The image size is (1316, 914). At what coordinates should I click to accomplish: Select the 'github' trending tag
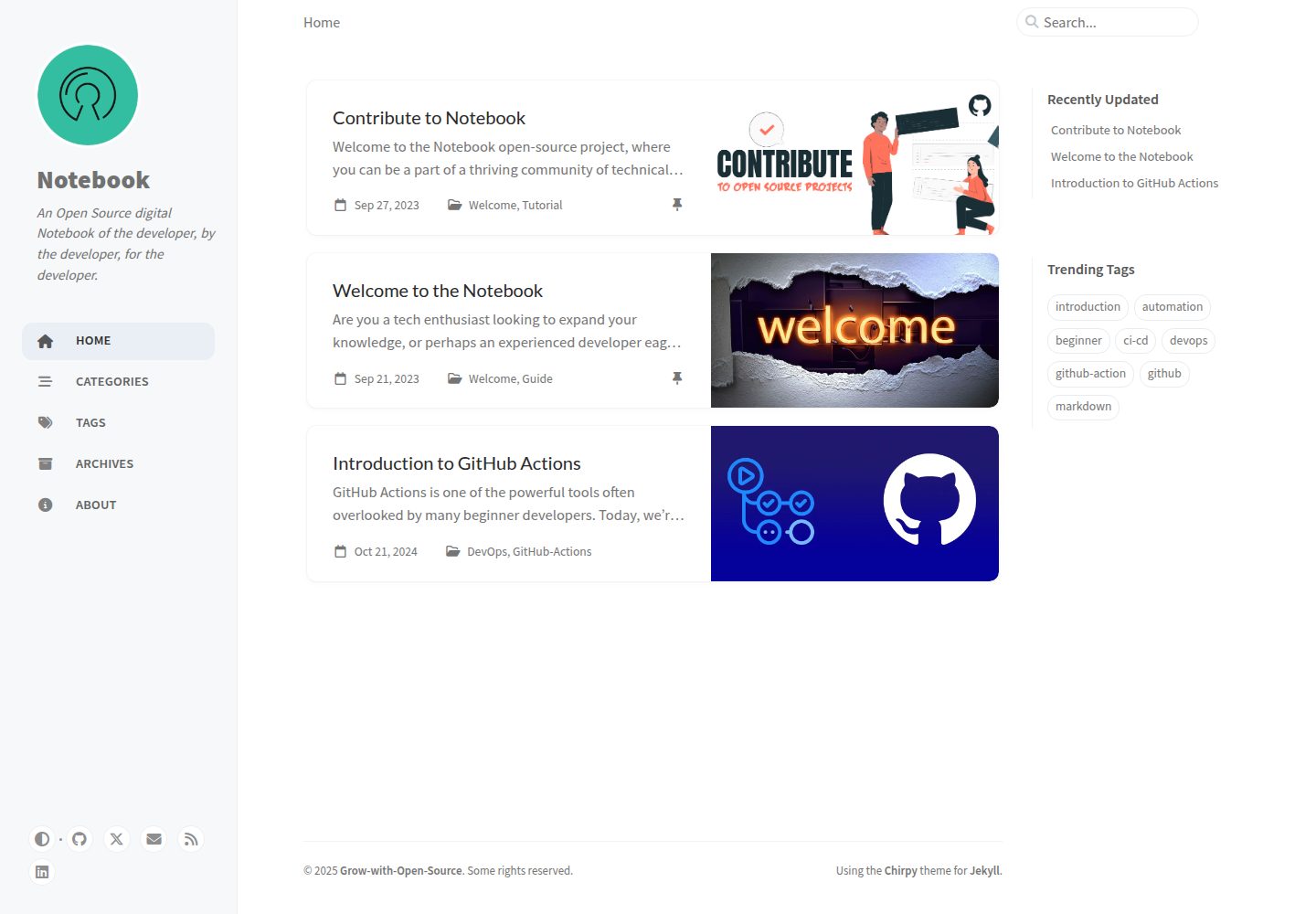pyautogui.click(x=1164, y=374)
